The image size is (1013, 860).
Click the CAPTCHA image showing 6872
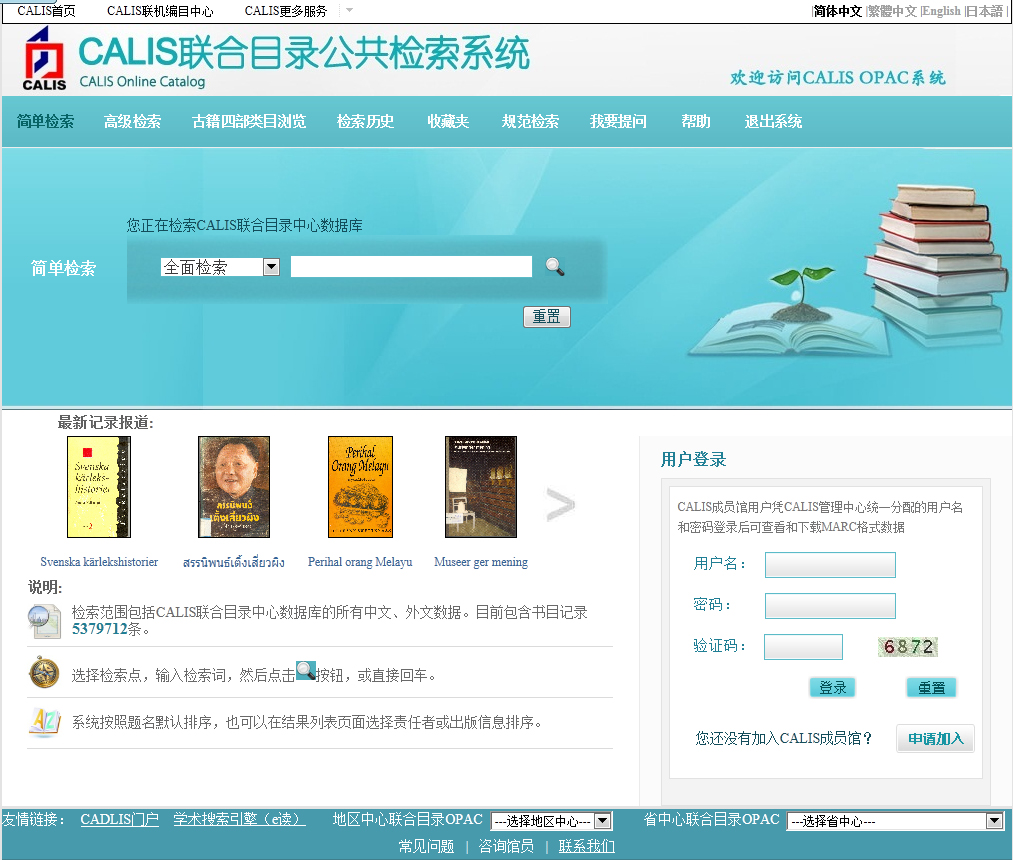coord(908,647)
